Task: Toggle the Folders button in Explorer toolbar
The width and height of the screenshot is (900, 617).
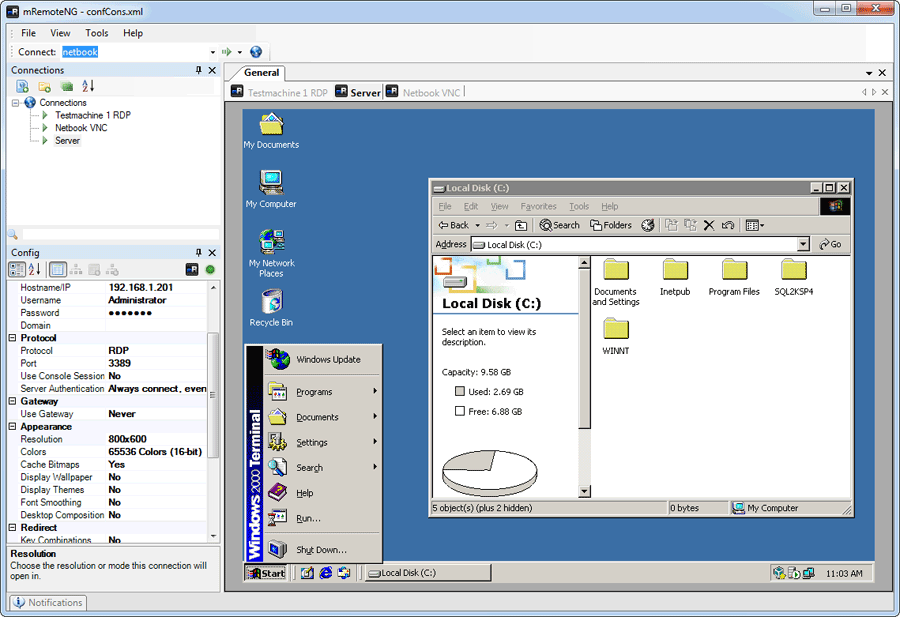Action: tap(610, 225)
